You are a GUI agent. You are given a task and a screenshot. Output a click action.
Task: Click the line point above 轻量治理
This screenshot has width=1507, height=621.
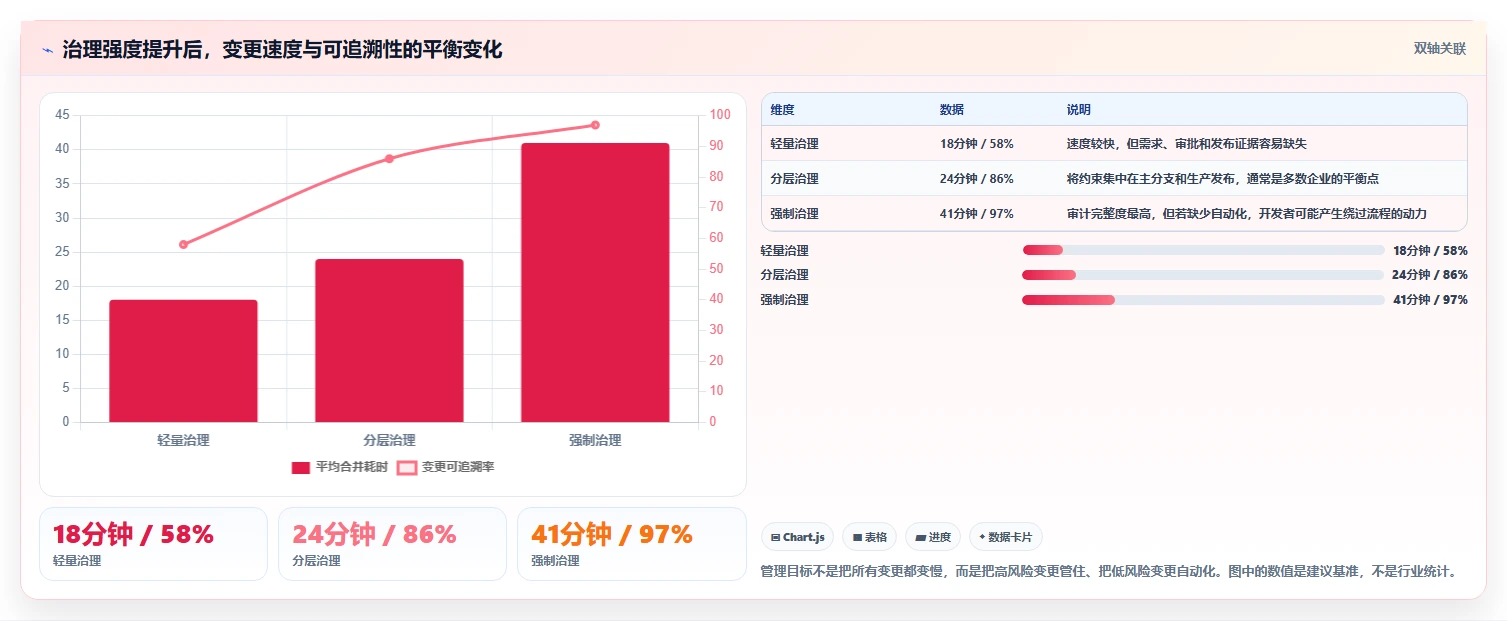183,244
